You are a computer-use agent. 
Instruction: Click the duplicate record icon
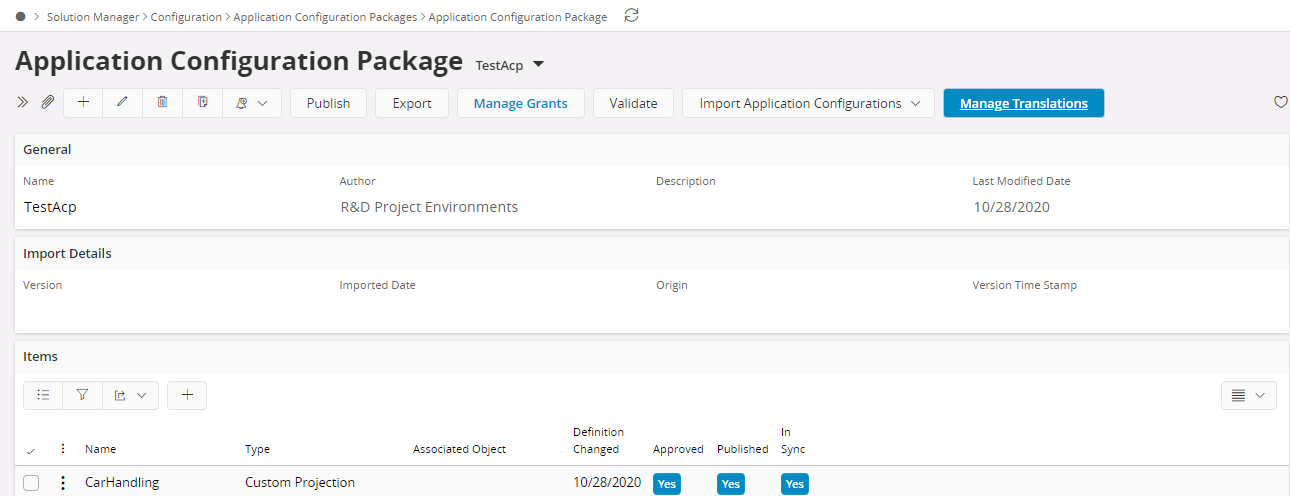coord(202,103)
